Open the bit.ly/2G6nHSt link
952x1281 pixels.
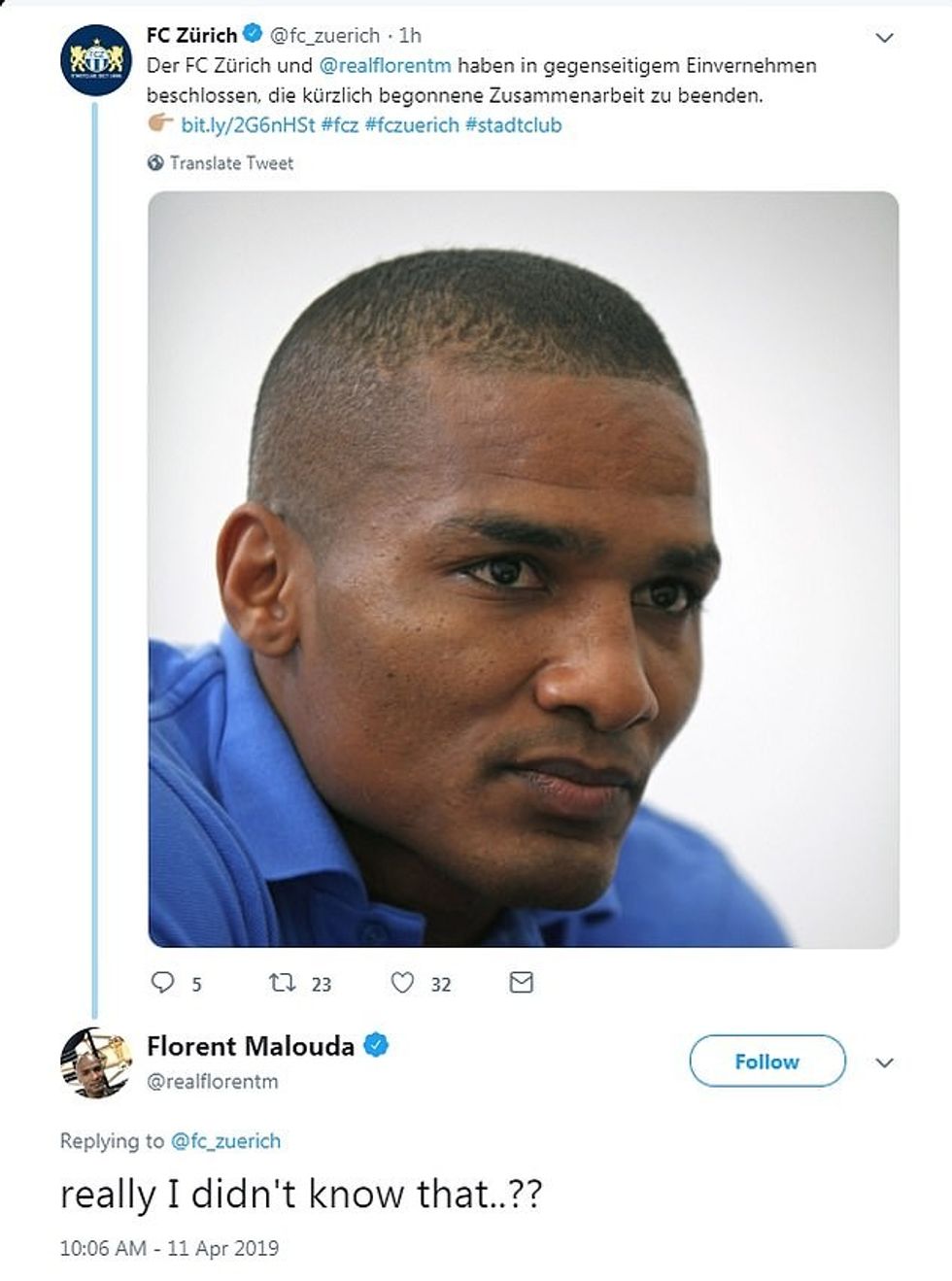tap(248, 125)
